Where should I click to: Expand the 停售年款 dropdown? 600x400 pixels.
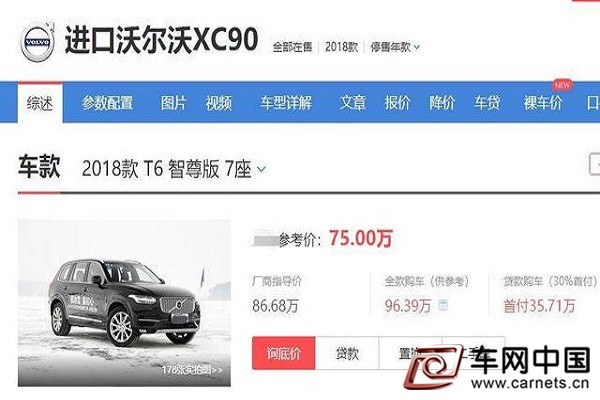(395, 47)
